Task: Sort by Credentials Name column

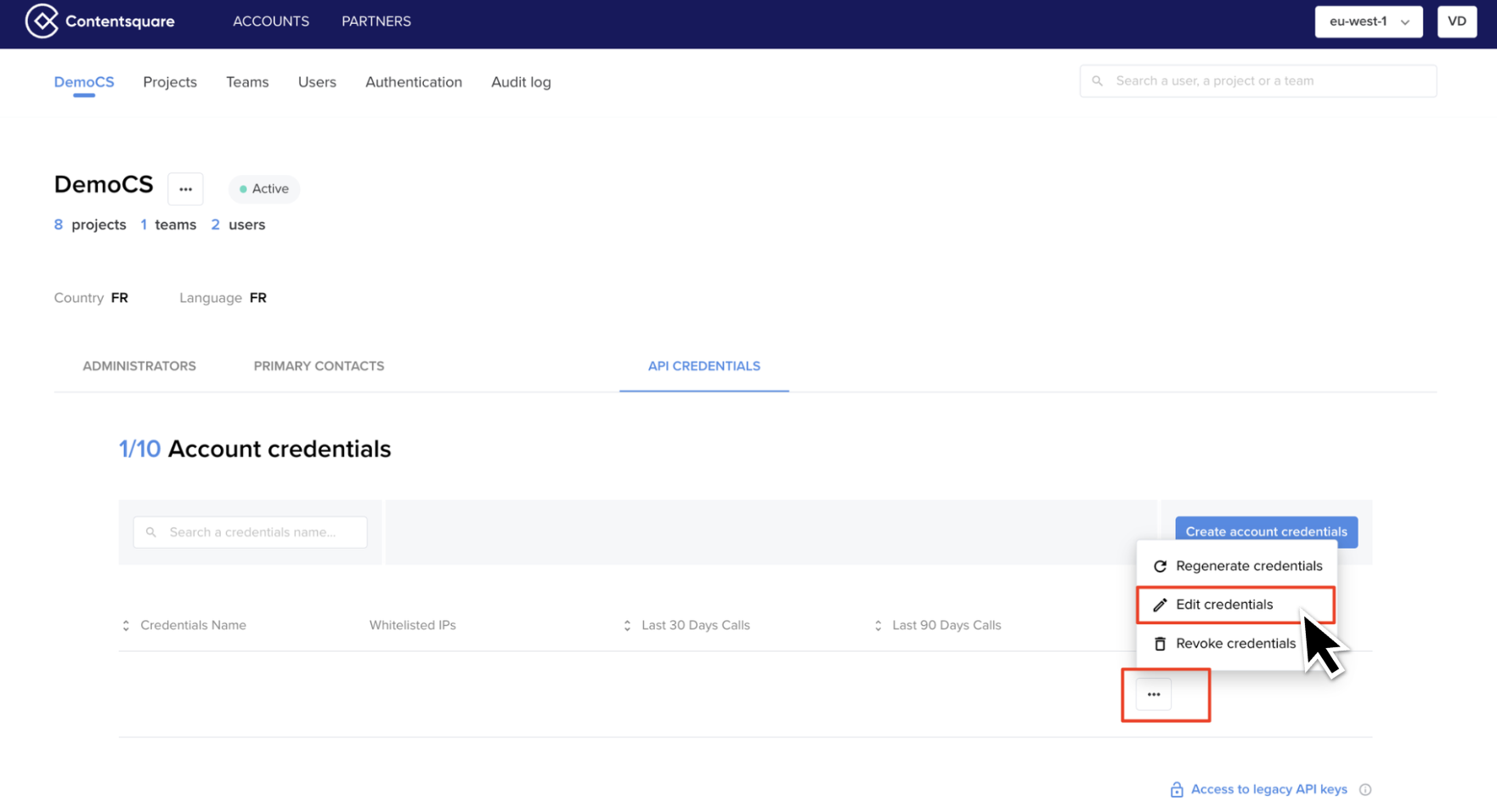Action: click(x=126, y=626)
